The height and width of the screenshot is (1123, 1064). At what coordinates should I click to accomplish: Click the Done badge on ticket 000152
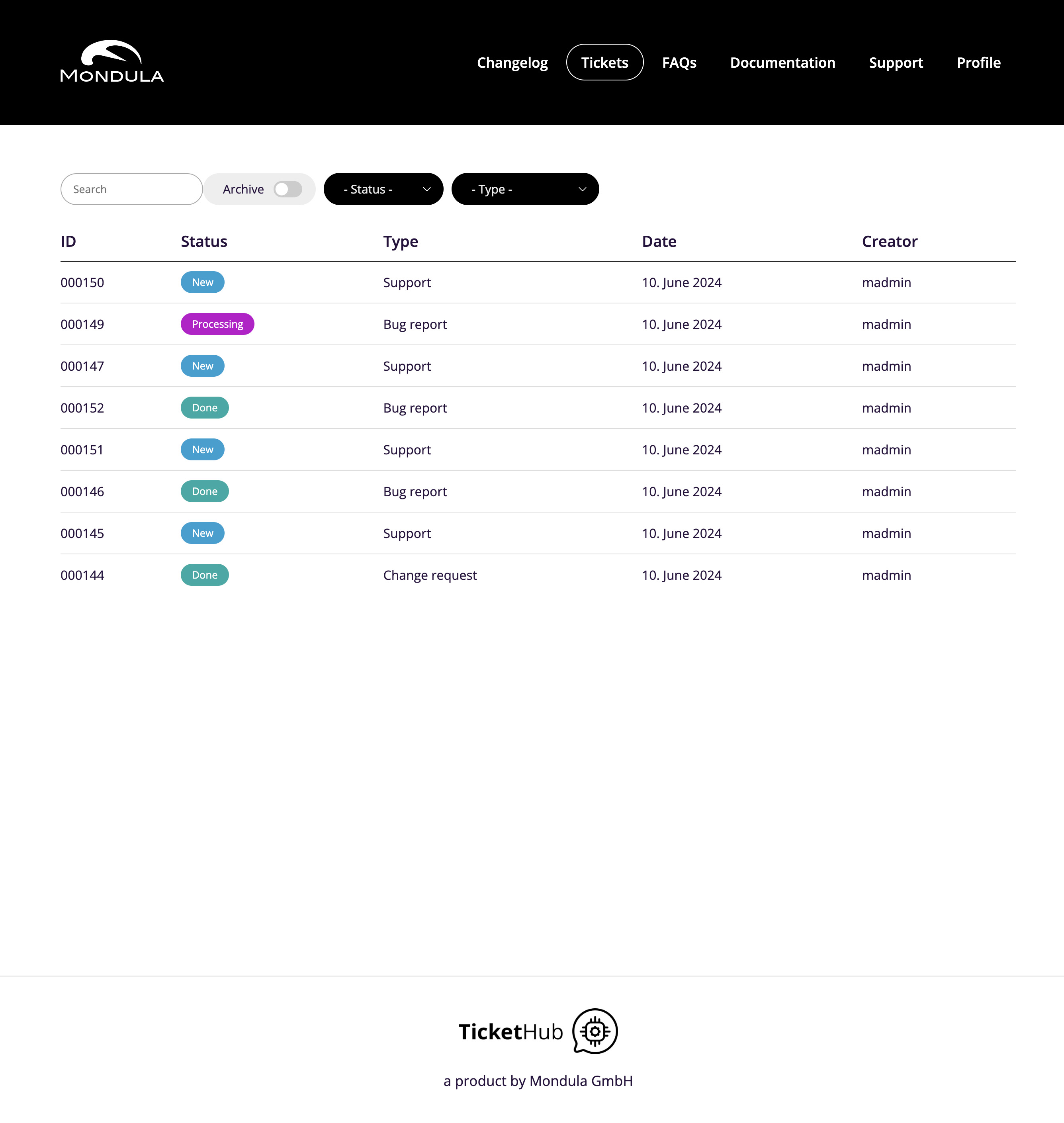pyautogui.click(x=205, y=408)
